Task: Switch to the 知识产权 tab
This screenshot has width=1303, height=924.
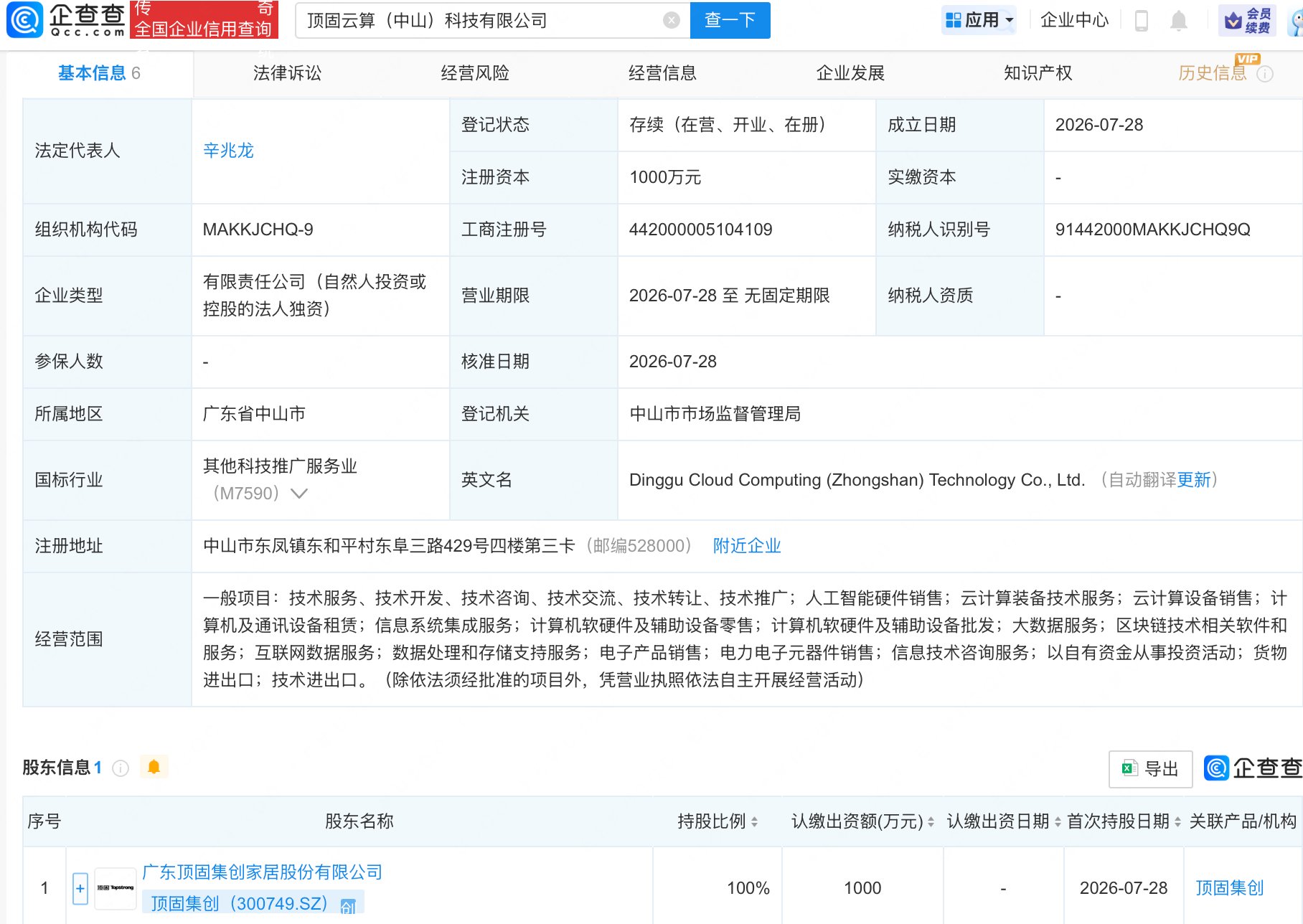Action: [1038, 73]
